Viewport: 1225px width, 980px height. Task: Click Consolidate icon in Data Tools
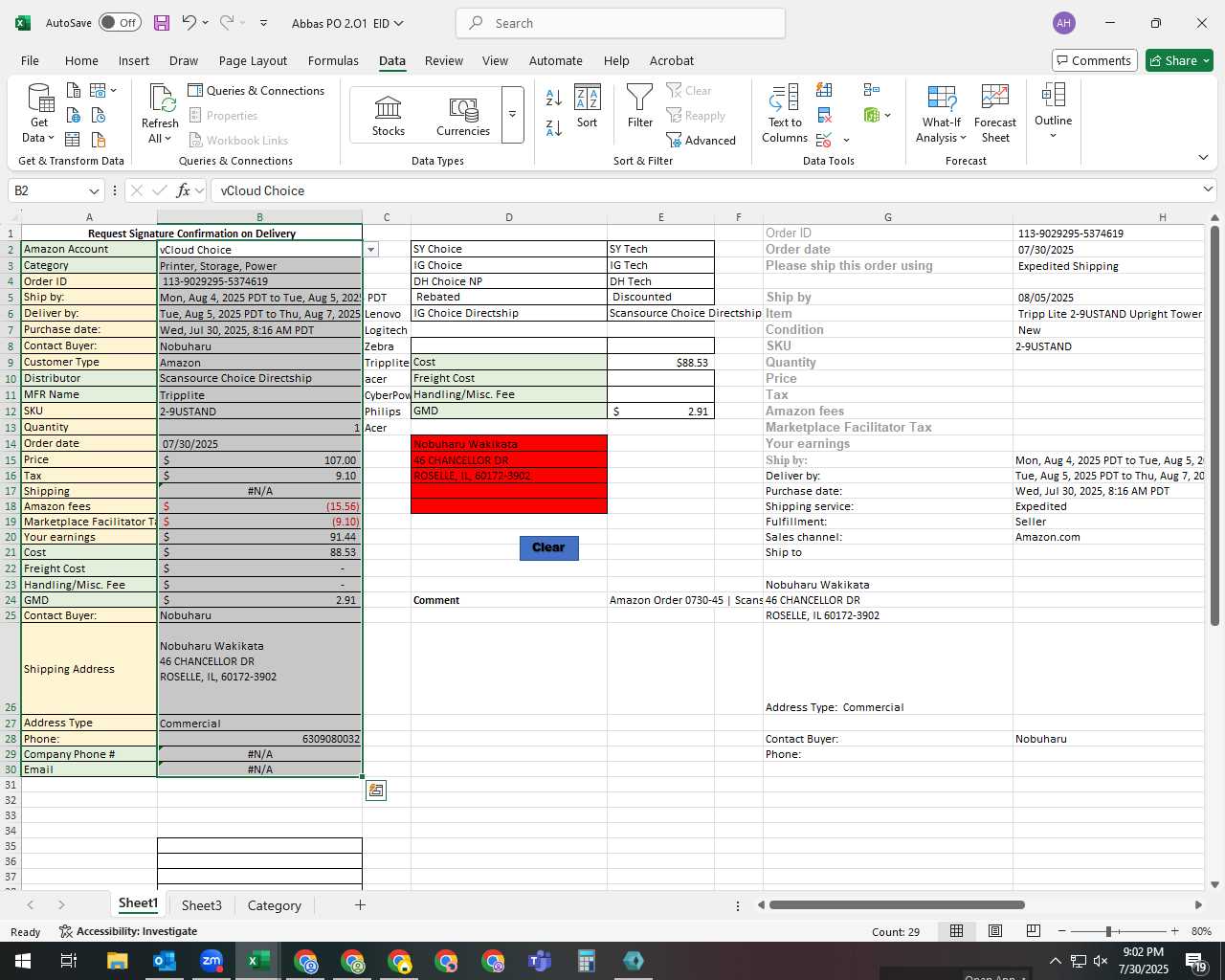click(x=871, y=90)
